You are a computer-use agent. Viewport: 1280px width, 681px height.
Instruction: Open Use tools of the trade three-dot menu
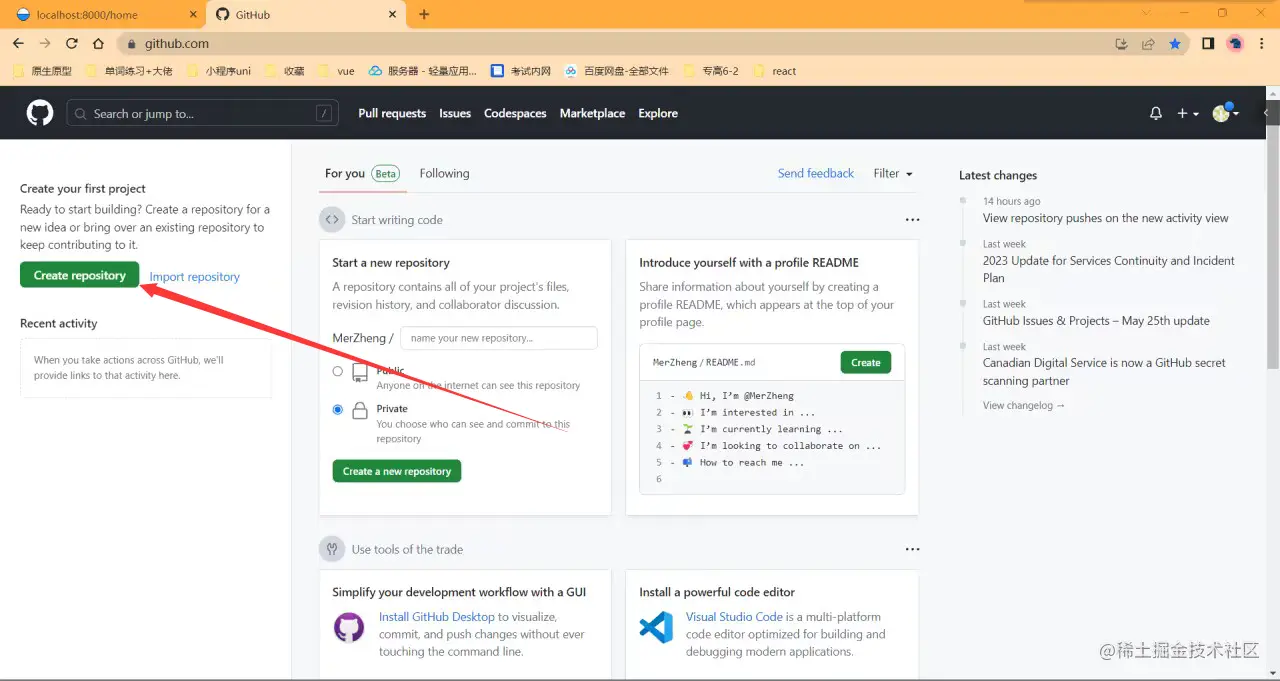point(912,549)
